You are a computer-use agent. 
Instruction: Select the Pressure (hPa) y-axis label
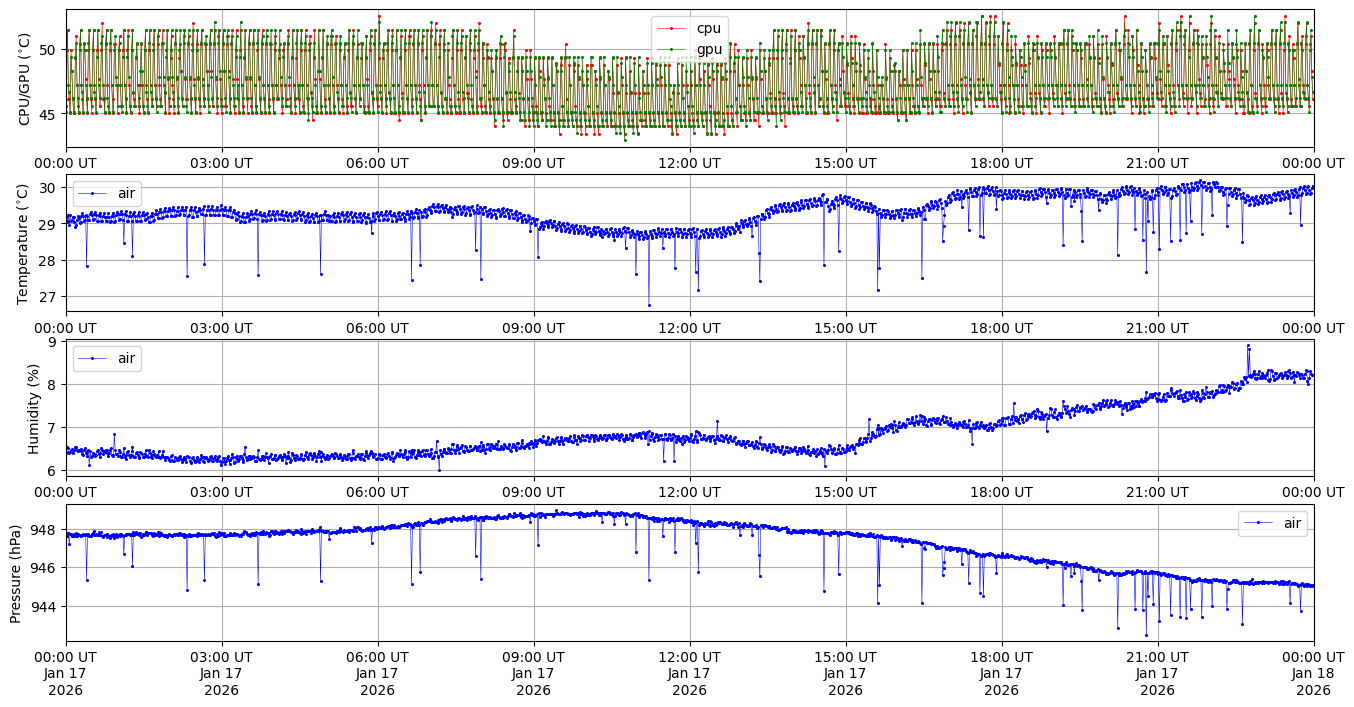[17, 573]
